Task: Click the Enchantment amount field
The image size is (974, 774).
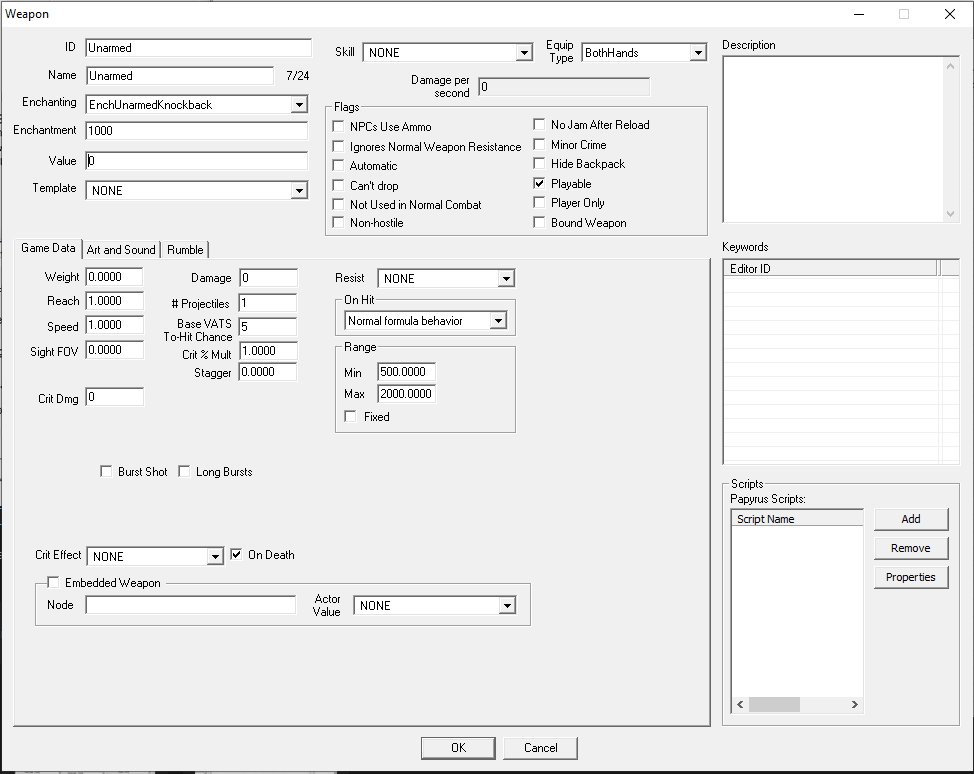Action: point(196,130)
